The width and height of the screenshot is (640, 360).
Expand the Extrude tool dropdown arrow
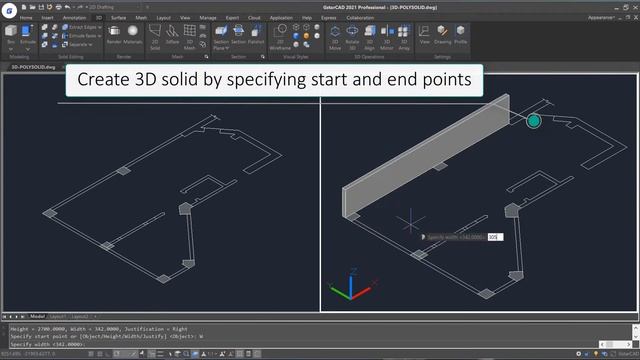point(28,49)
